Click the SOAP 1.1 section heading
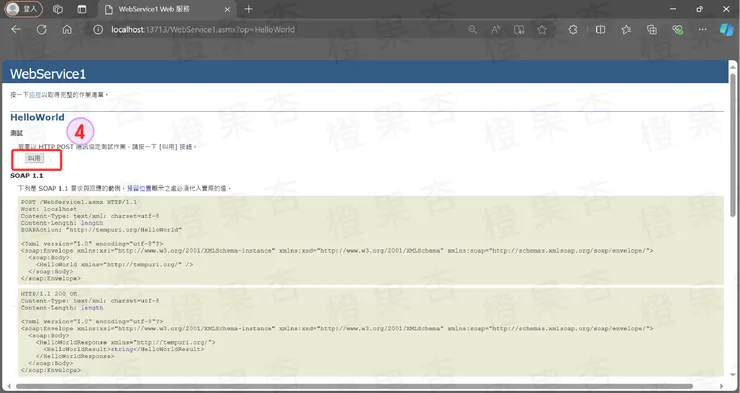 click(26, 176)
